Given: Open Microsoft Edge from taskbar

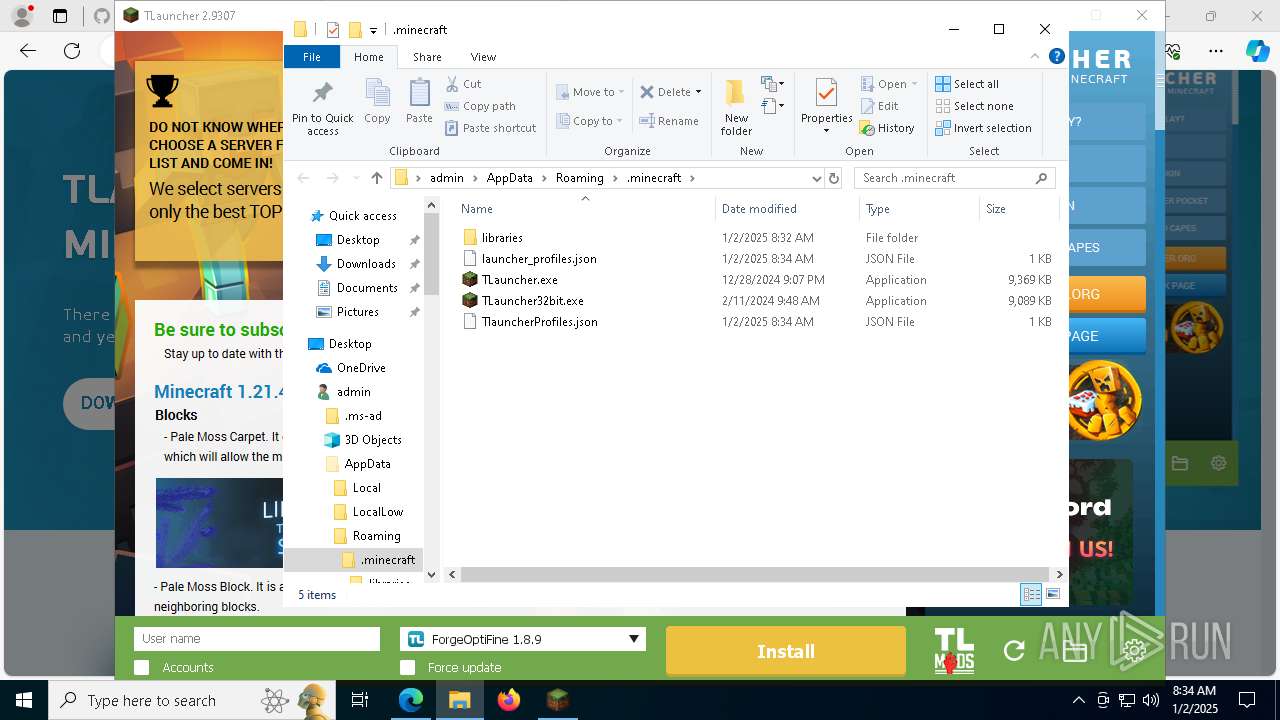Looking at the screenshot, I should [411, 700].
